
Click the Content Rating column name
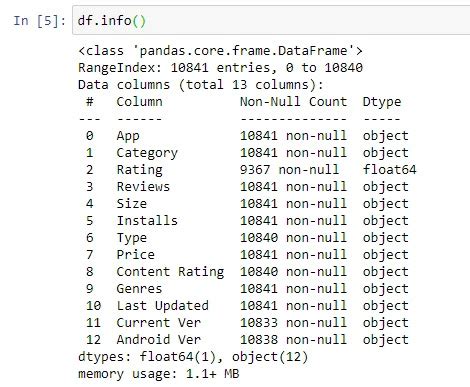[x=170, y=272]
